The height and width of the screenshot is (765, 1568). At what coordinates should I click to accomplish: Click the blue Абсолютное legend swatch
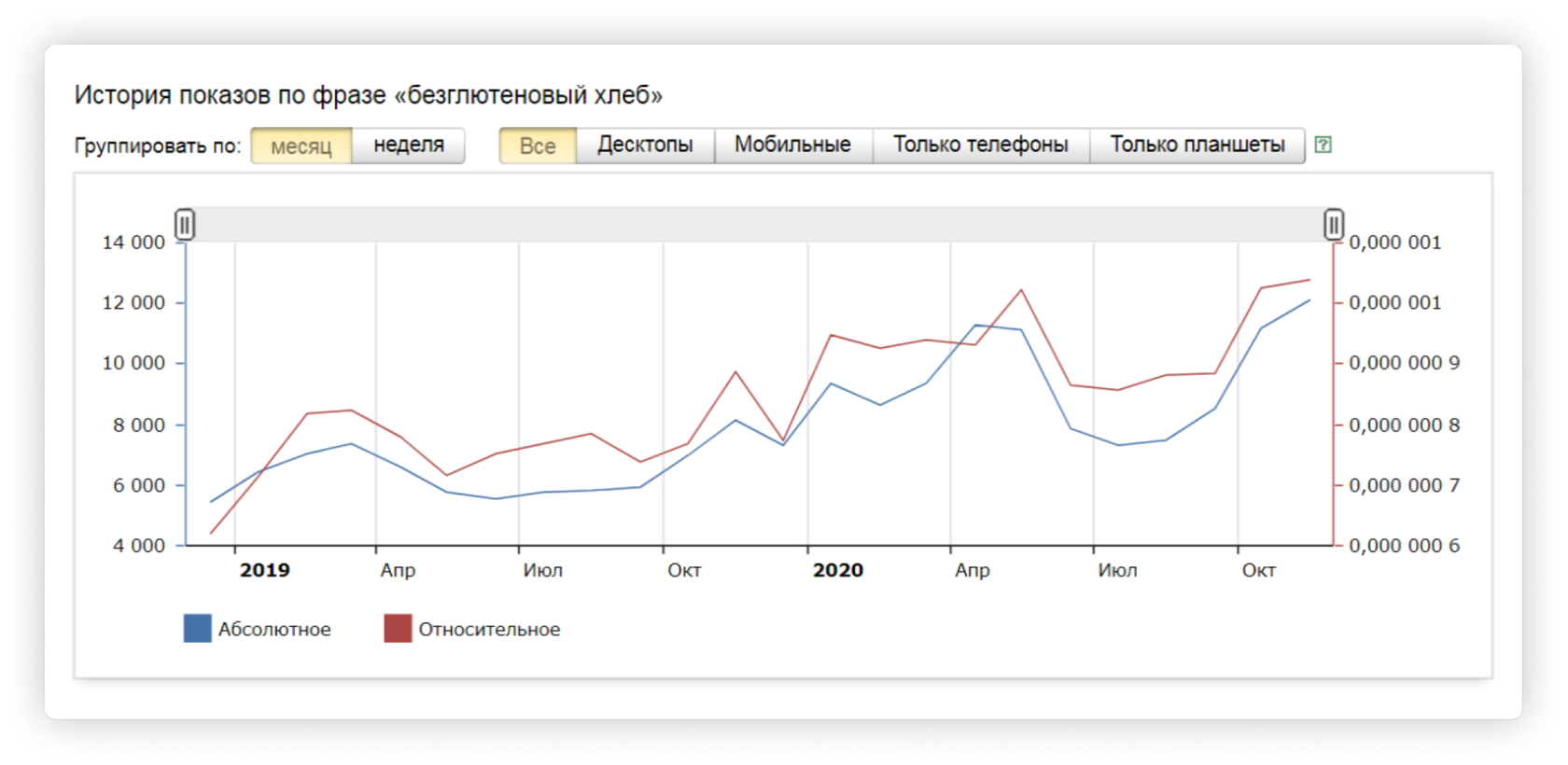(x=198, y=629)
